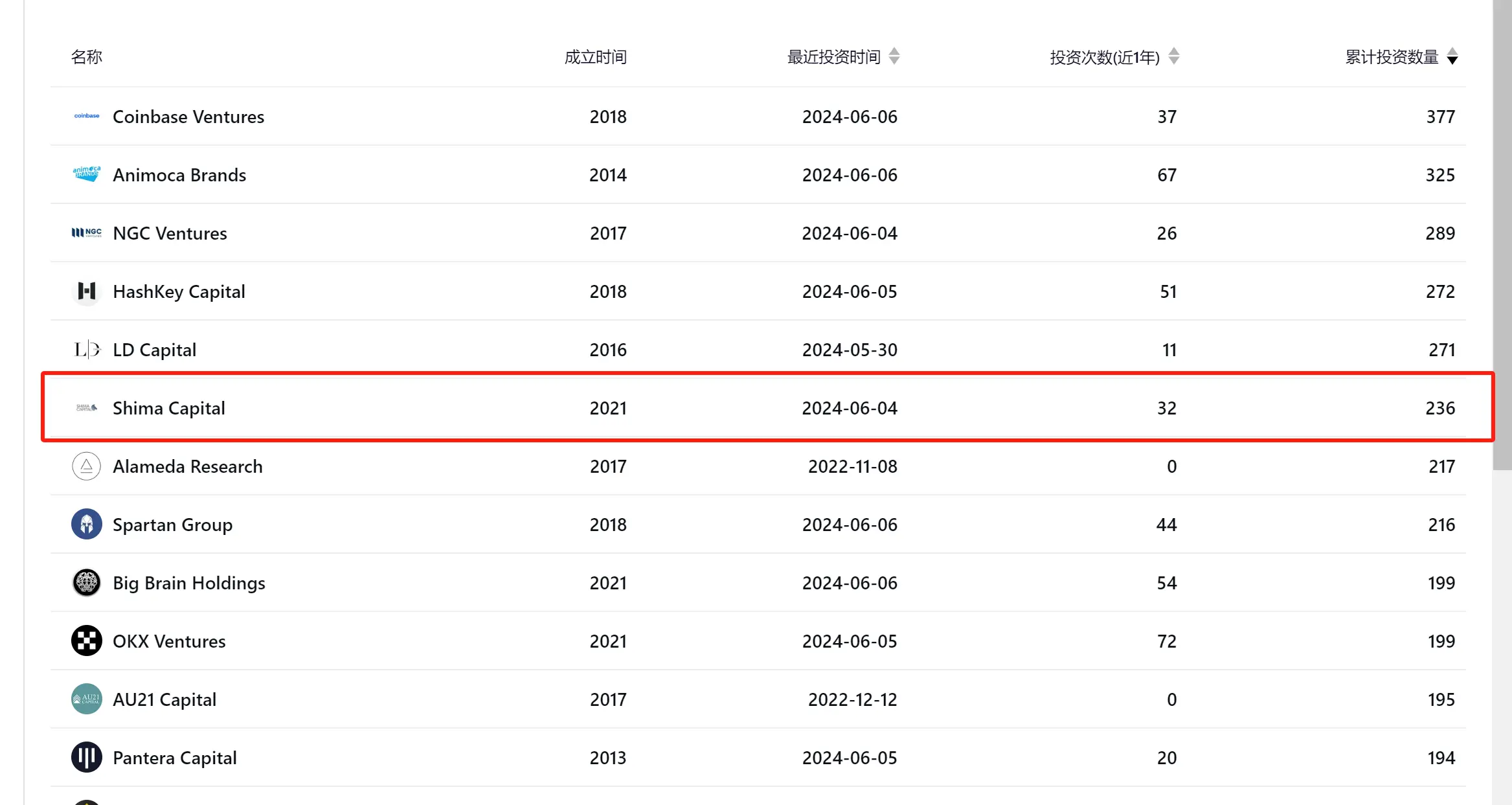This screenshot has width=1512, height=805.
Task: Open the AU21 Capital investor link
Action: 164,699
